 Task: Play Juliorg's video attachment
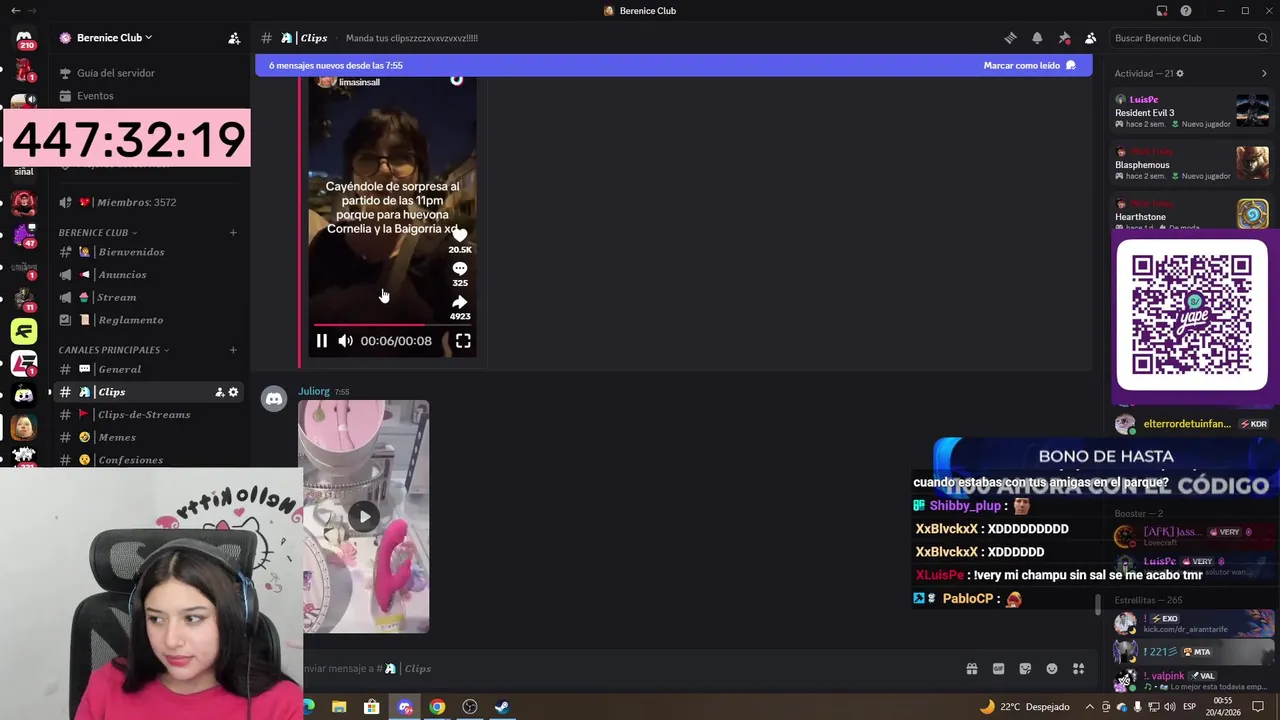364,517
